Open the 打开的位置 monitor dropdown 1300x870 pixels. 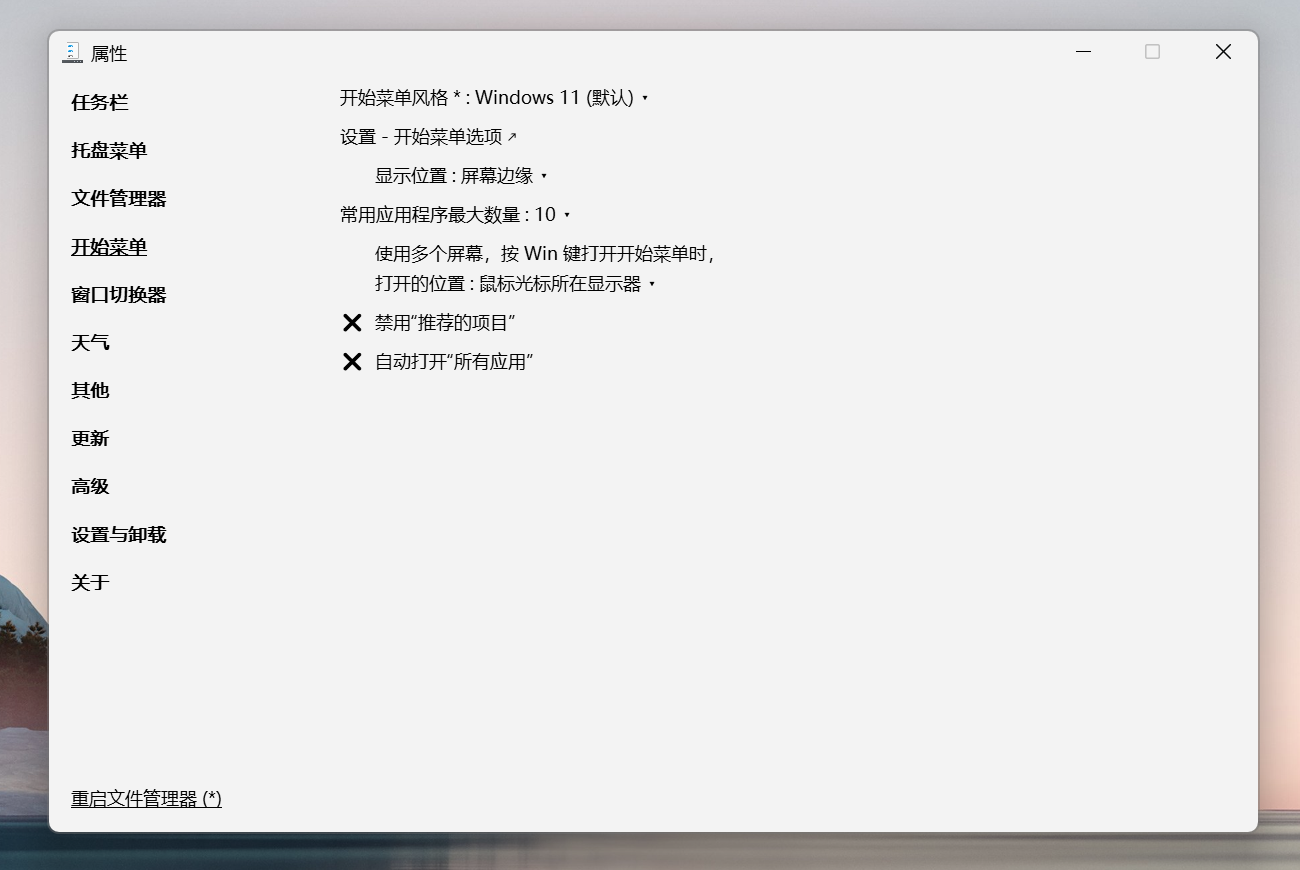tap(515, 284)
